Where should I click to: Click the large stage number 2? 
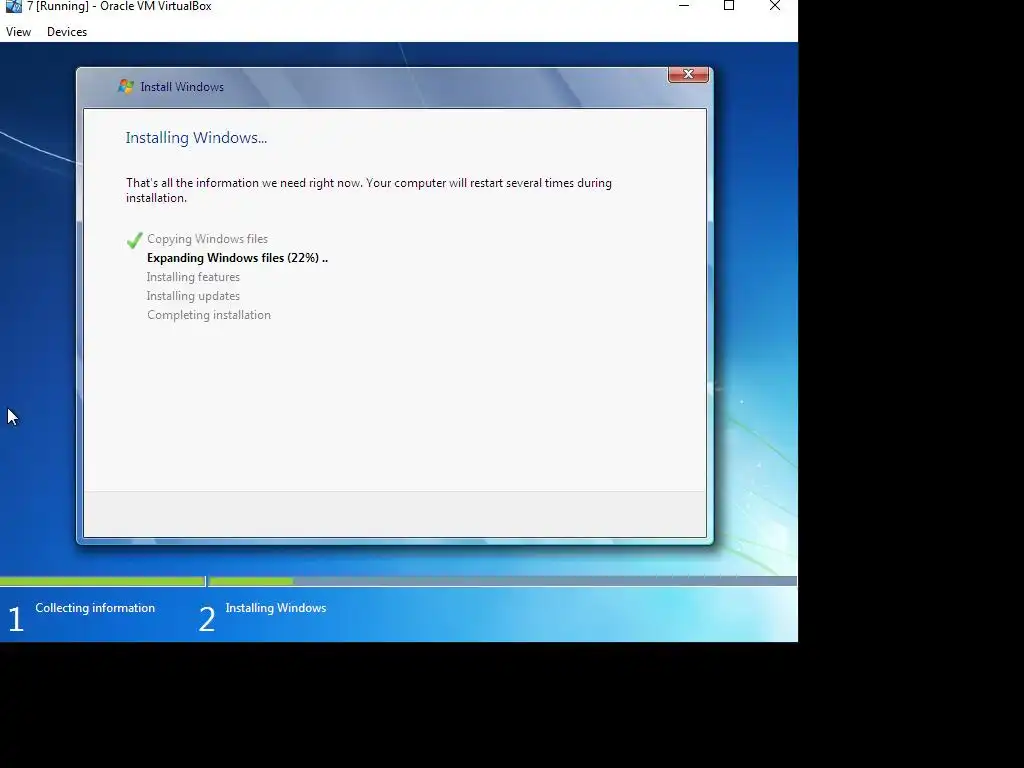pos(207,619)
